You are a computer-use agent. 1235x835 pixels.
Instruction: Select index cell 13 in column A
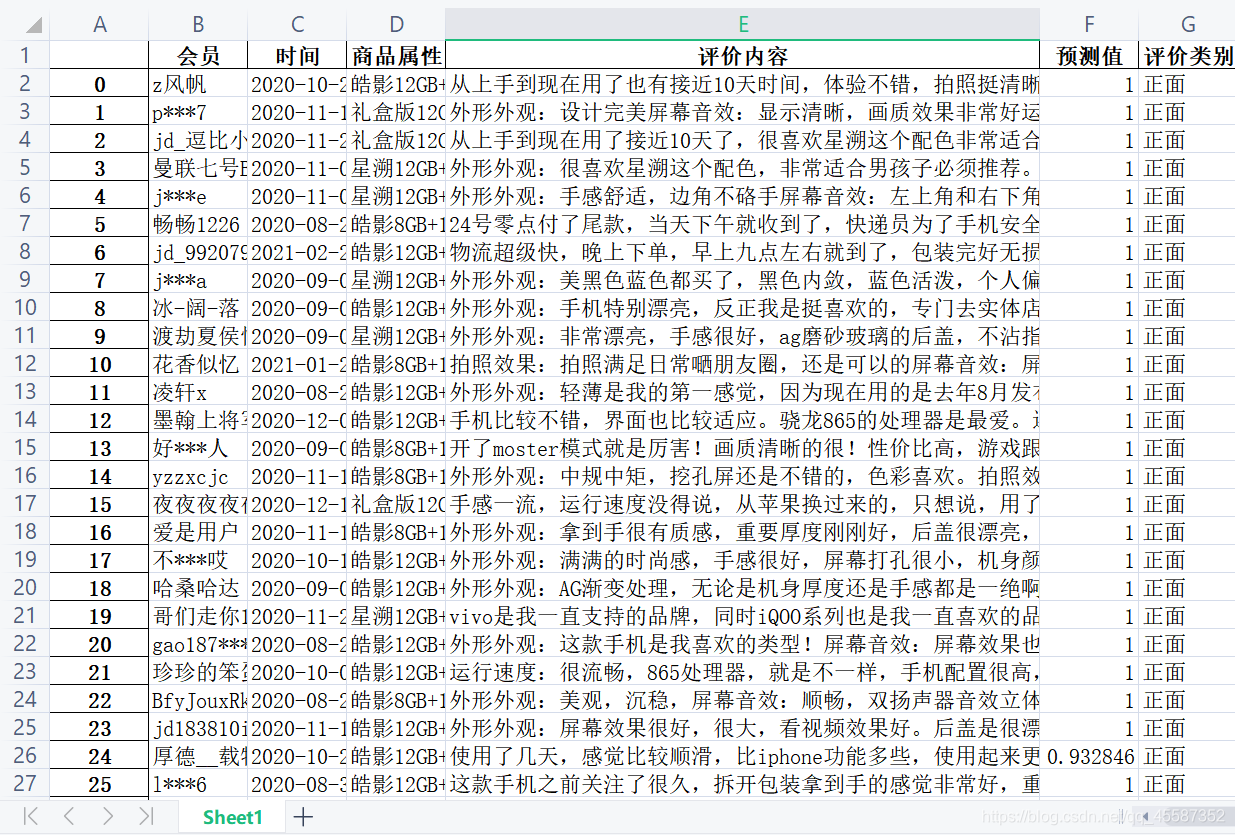point(99,448)
